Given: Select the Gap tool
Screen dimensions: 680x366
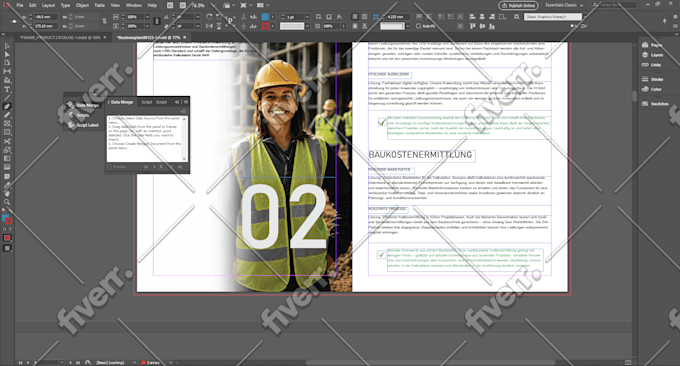Looking at the screenshot, I should (7, 72).
